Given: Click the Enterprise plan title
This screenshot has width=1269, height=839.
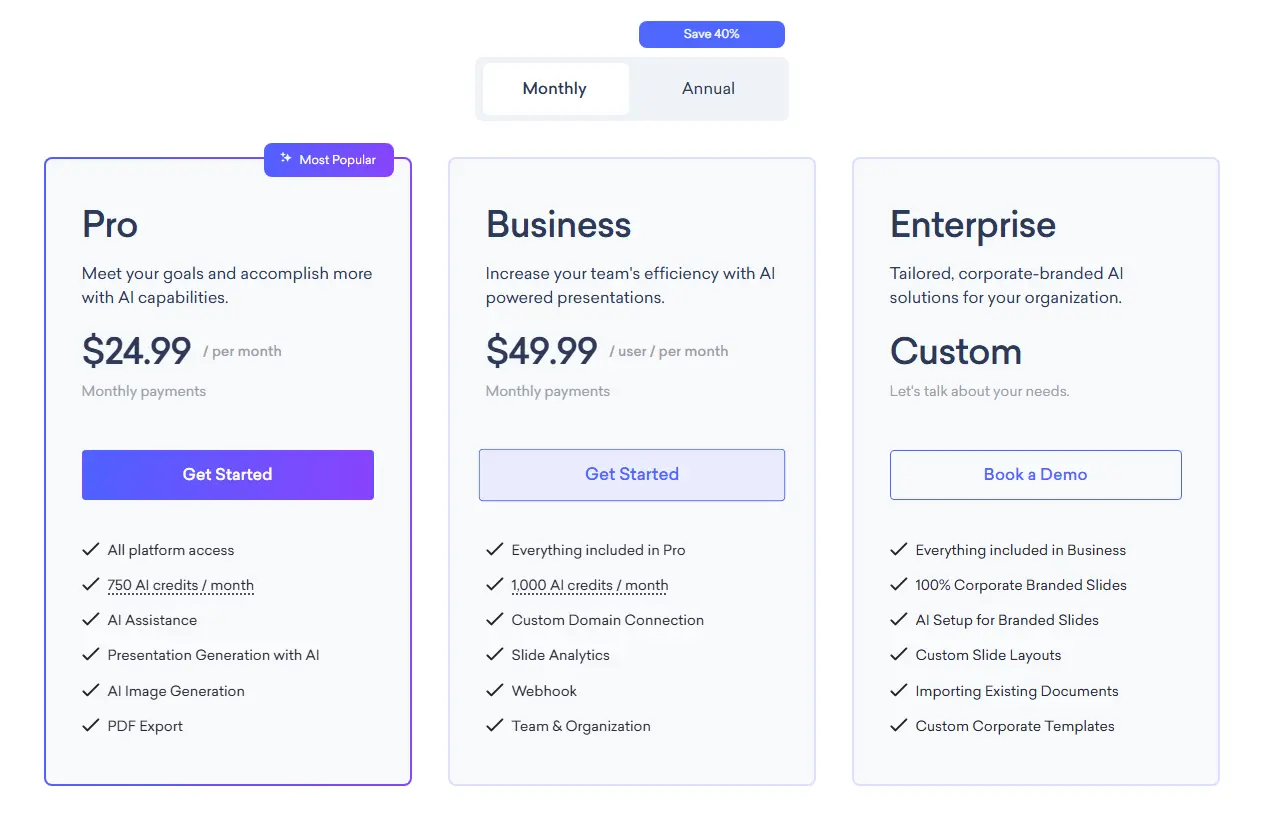Looking at the screenshot, I should coord(973,224).
